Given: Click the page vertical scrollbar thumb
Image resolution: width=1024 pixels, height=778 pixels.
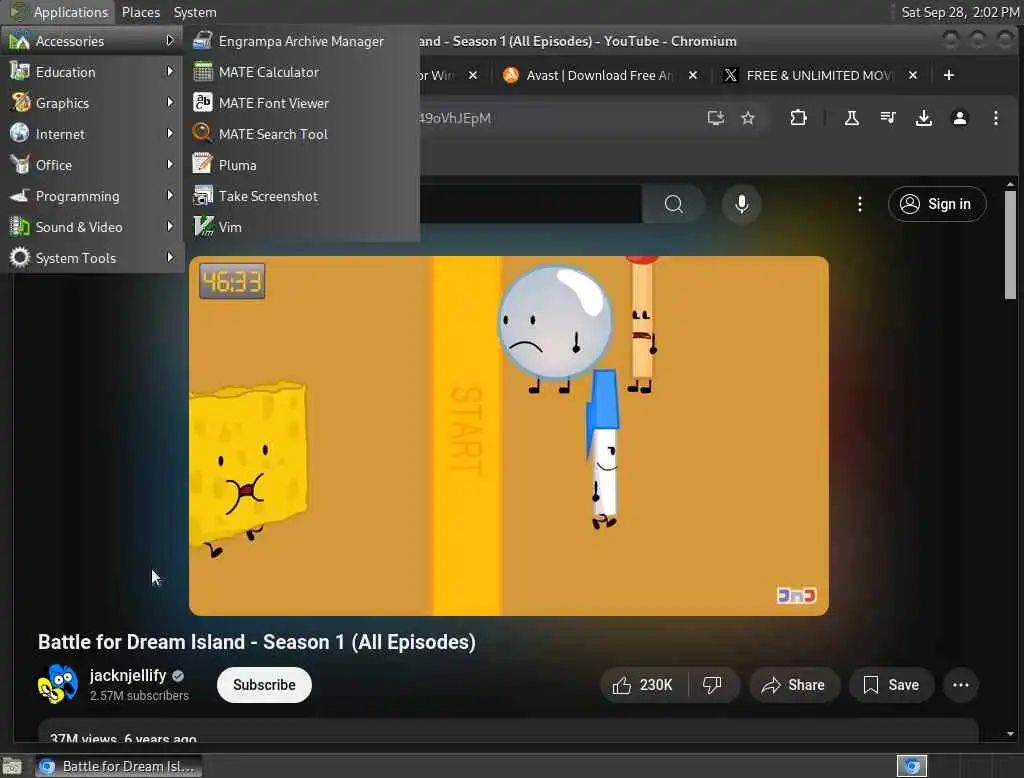Looking at the screenshot, I should (x=1010, y=245).
